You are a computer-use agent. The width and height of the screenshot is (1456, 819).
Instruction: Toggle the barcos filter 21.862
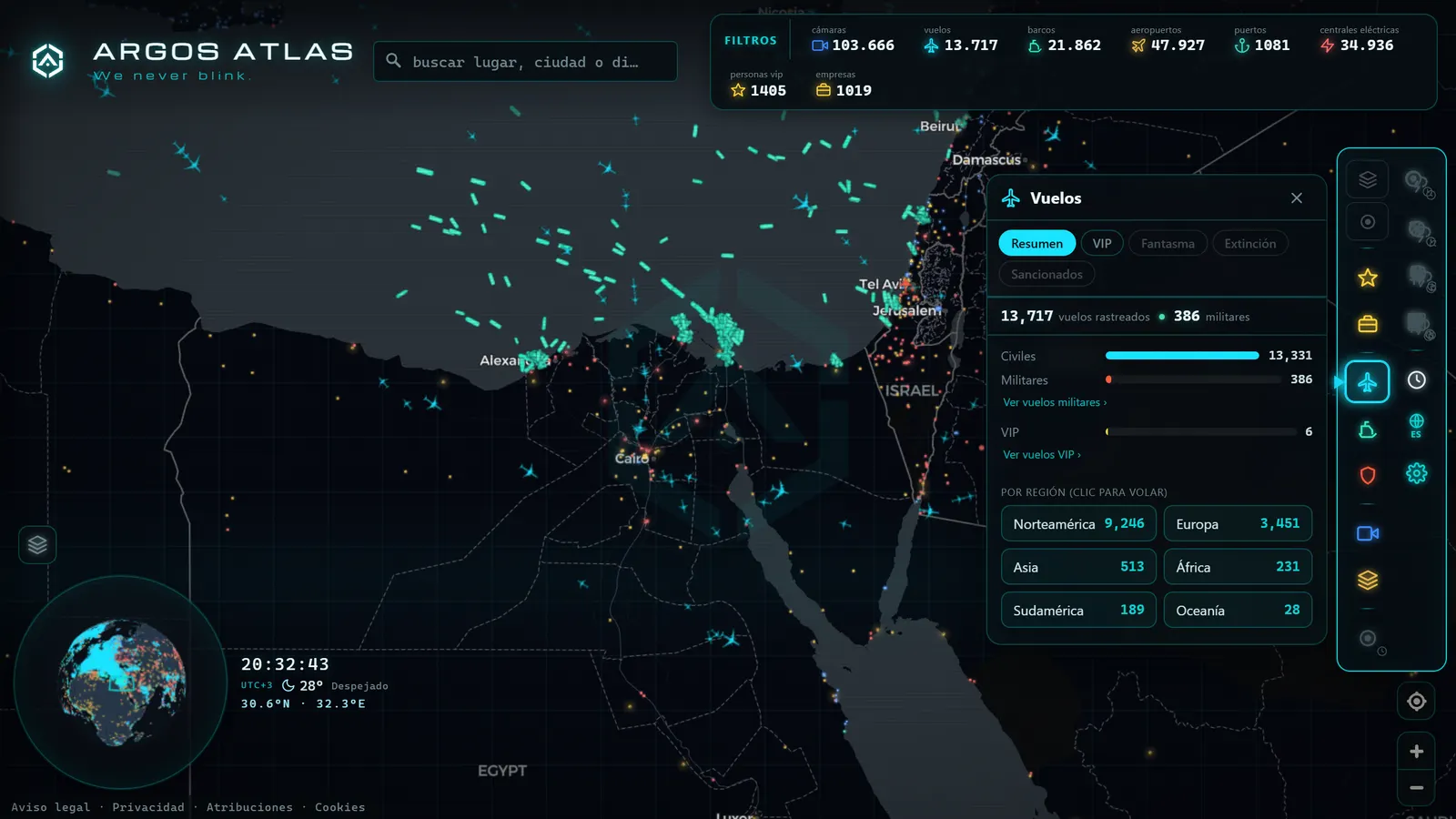[x=1064, y=39]
